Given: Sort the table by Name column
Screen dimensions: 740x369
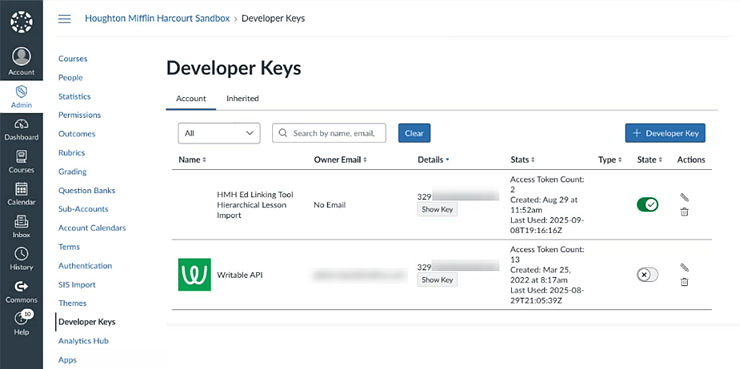Looking at the screenshot, I should (192, 160).
